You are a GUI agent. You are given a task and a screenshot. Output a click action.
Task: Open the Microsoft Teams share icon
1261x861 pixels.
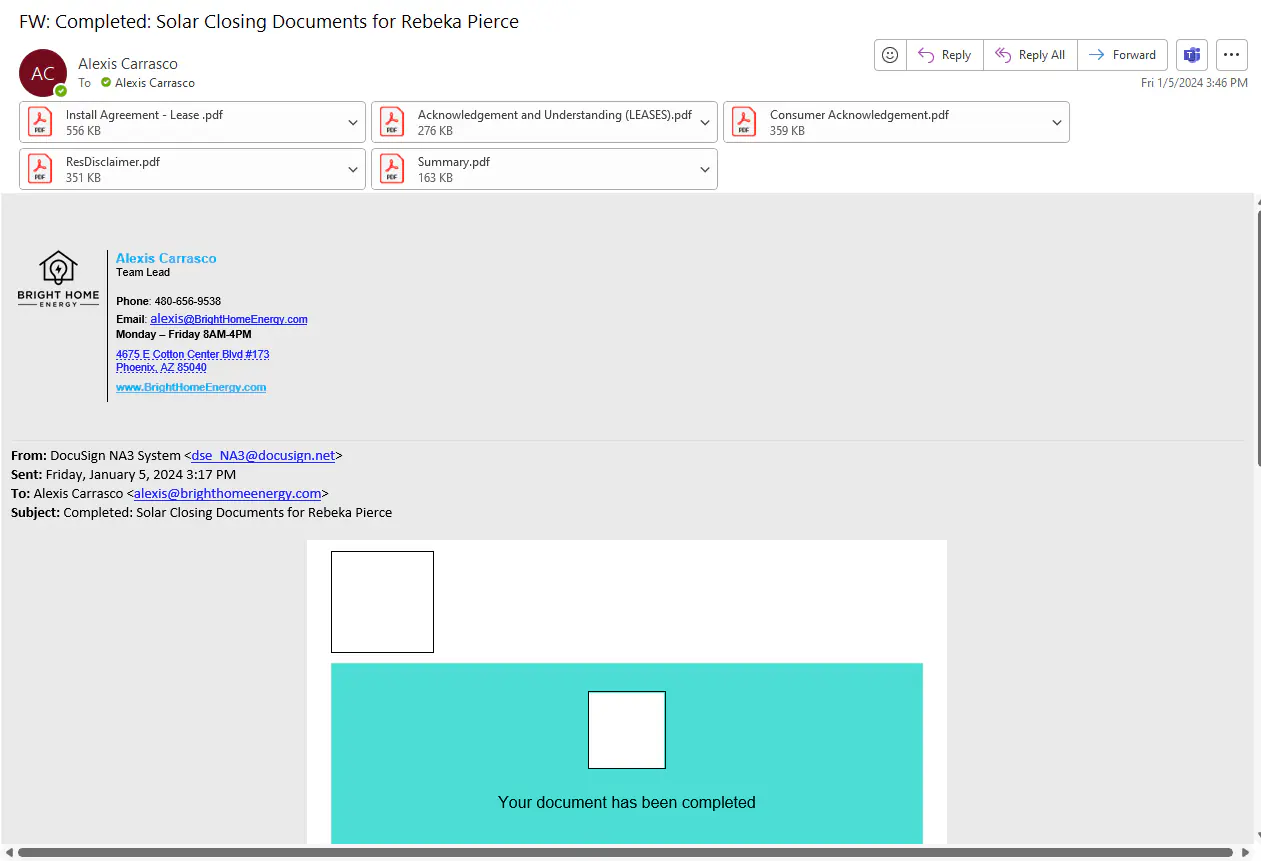point(1191,55)
